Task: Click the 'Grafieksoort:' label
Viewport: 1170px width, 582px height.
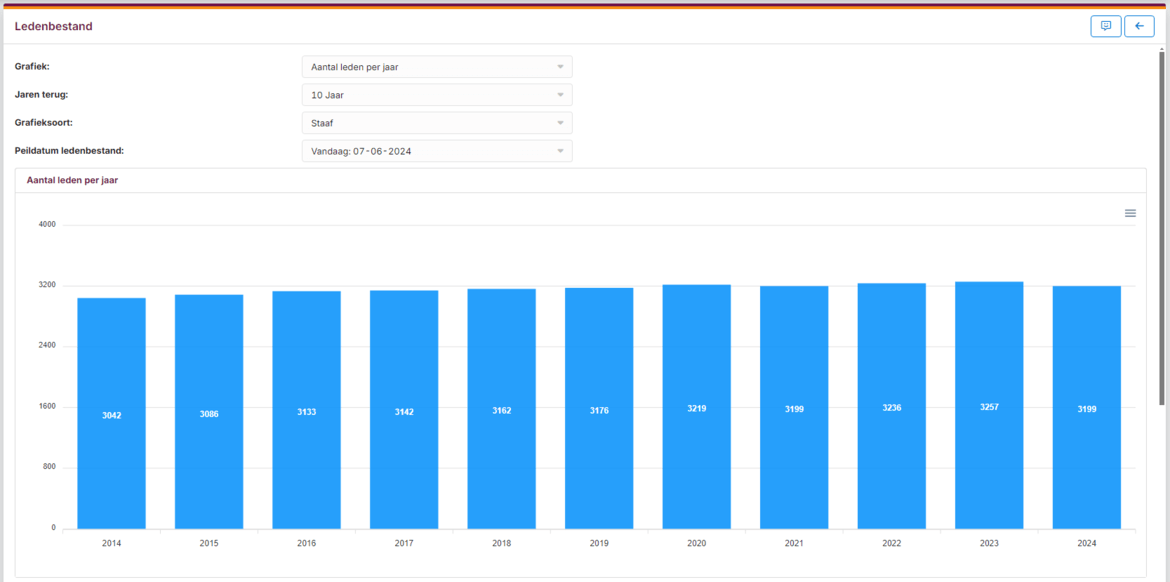Action: pyautogui.click(x=43, y=122)
